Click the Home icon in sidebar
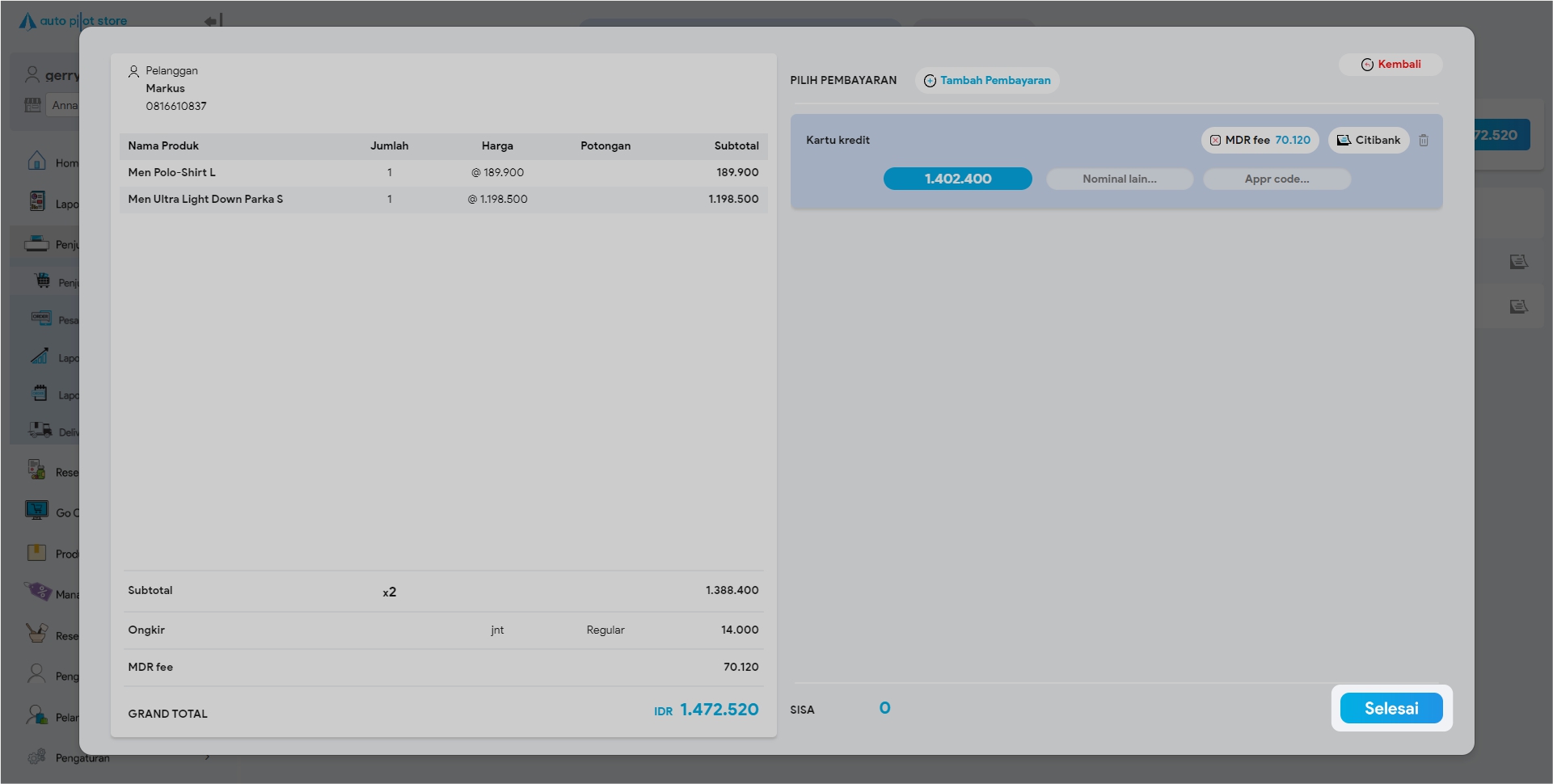 (x=37, y=162)
